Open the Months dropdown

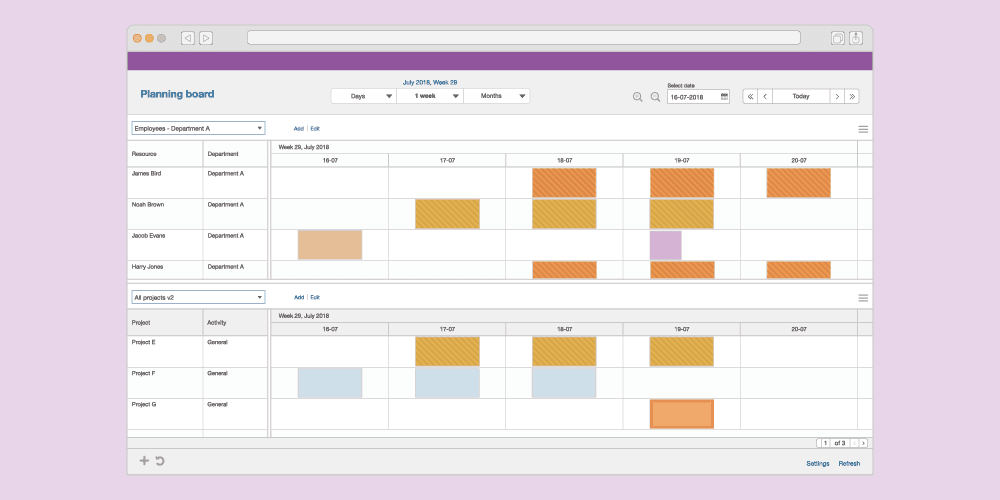click(497, 96)
